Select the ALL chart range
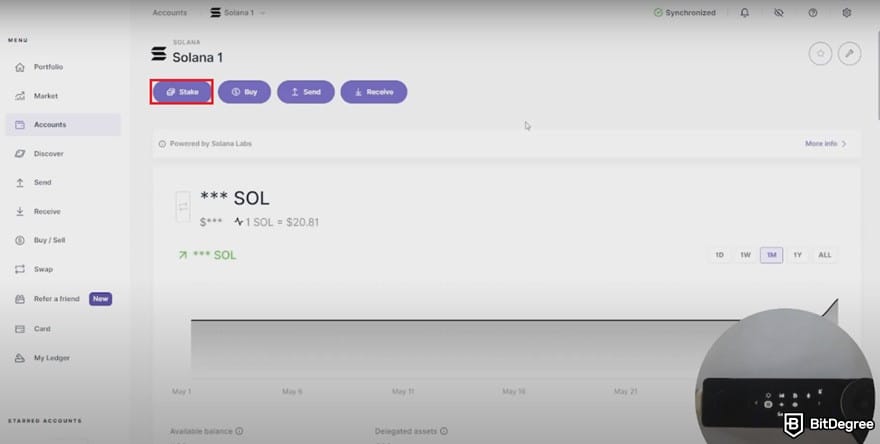The width and height of the screenshot is (880, 444). [x=824, y=255]
